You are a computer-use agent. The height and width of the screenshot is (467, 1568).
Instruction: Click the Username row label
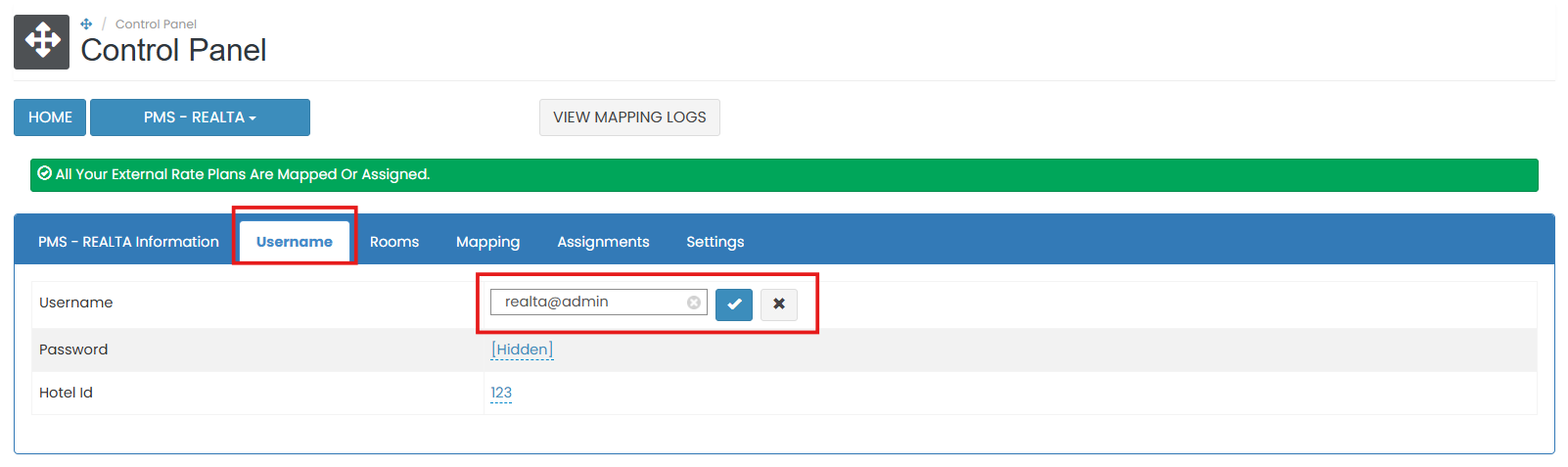[75, 303]
